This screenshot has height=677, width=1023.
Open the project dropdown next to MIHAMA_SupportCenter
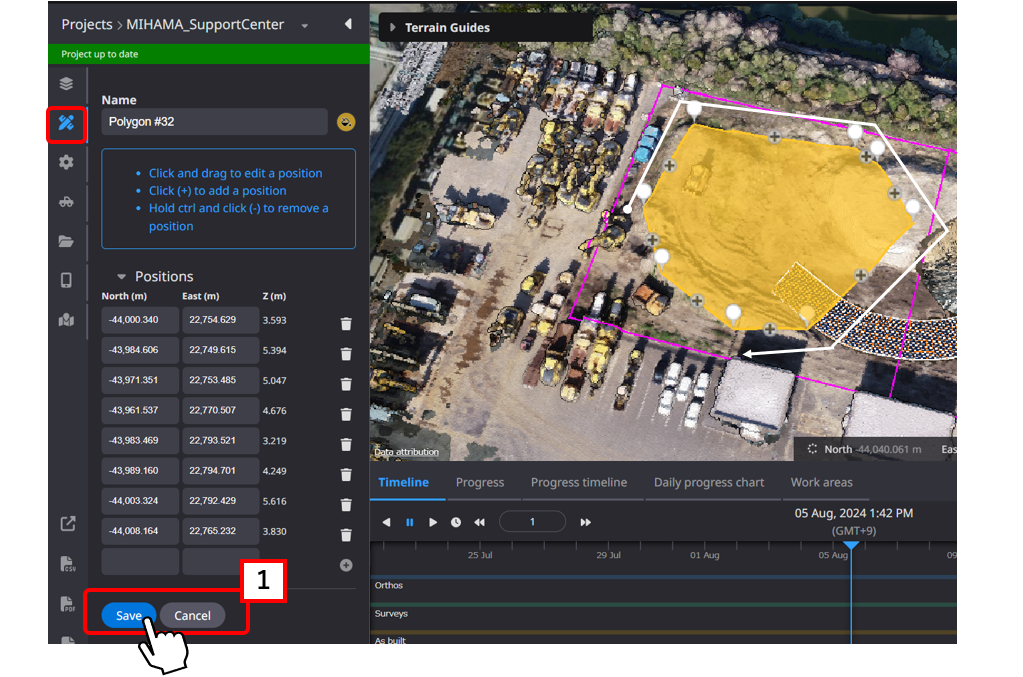click(305, 25)
